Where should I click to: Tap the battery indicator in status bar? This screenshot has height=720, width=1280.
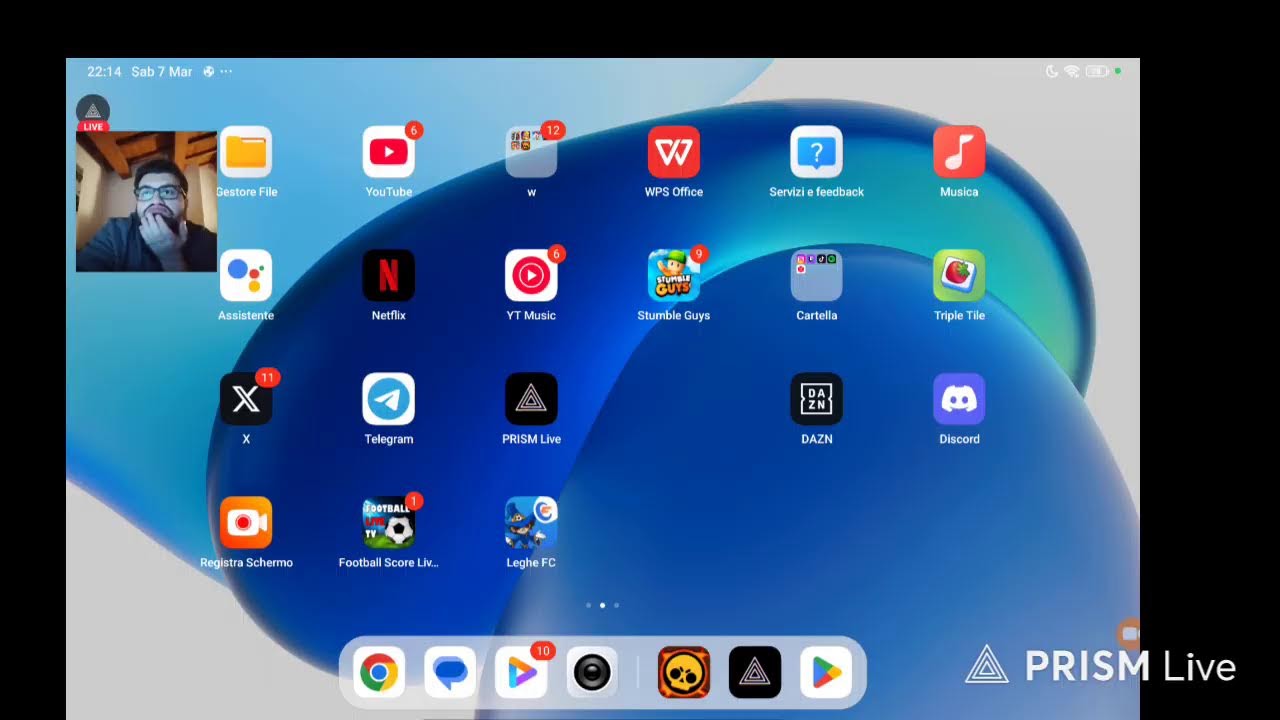pos(1098,72)
